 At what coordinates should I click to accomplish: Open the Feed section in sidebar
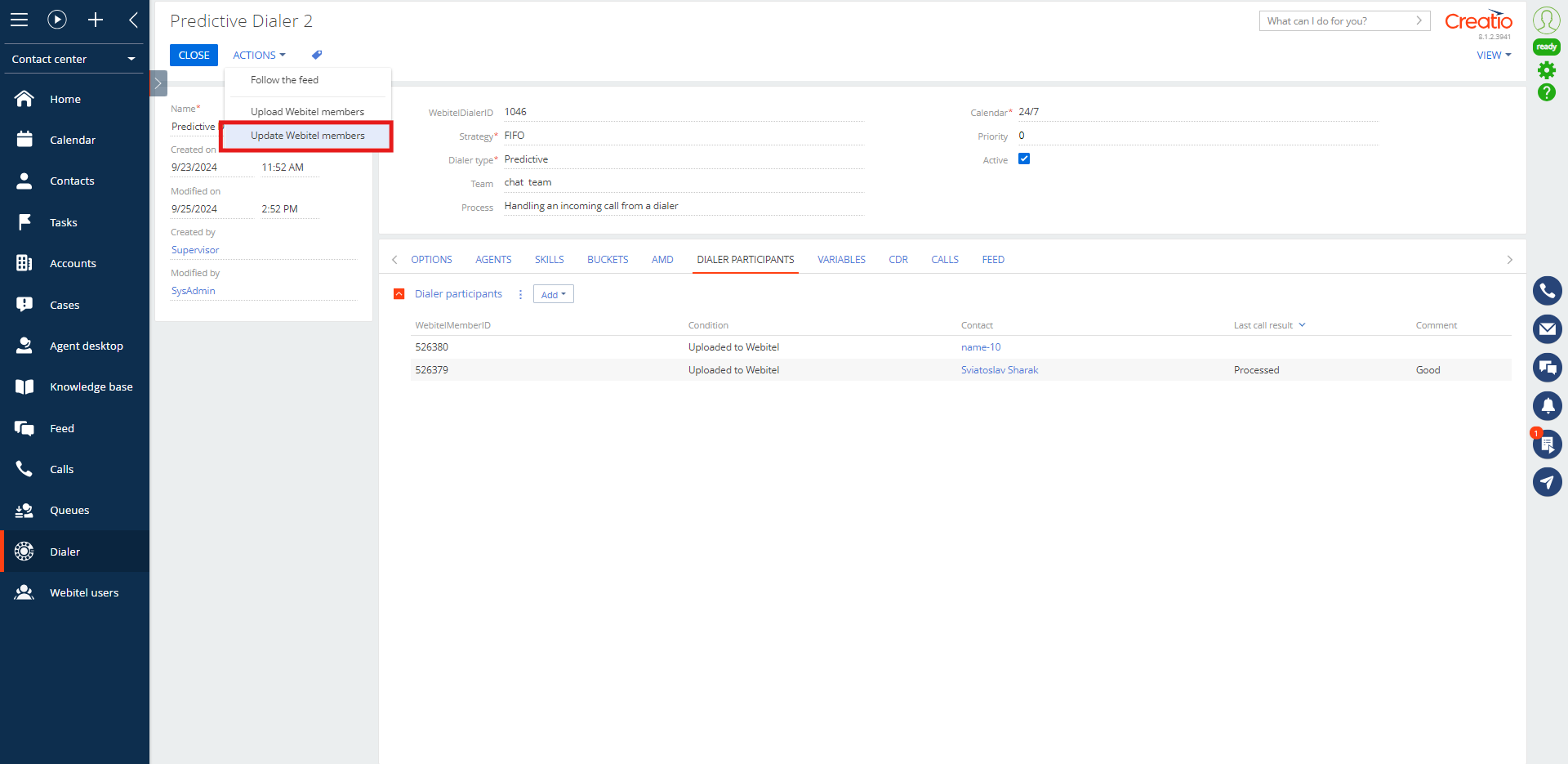pyautogui.click(x=75, y=428)
